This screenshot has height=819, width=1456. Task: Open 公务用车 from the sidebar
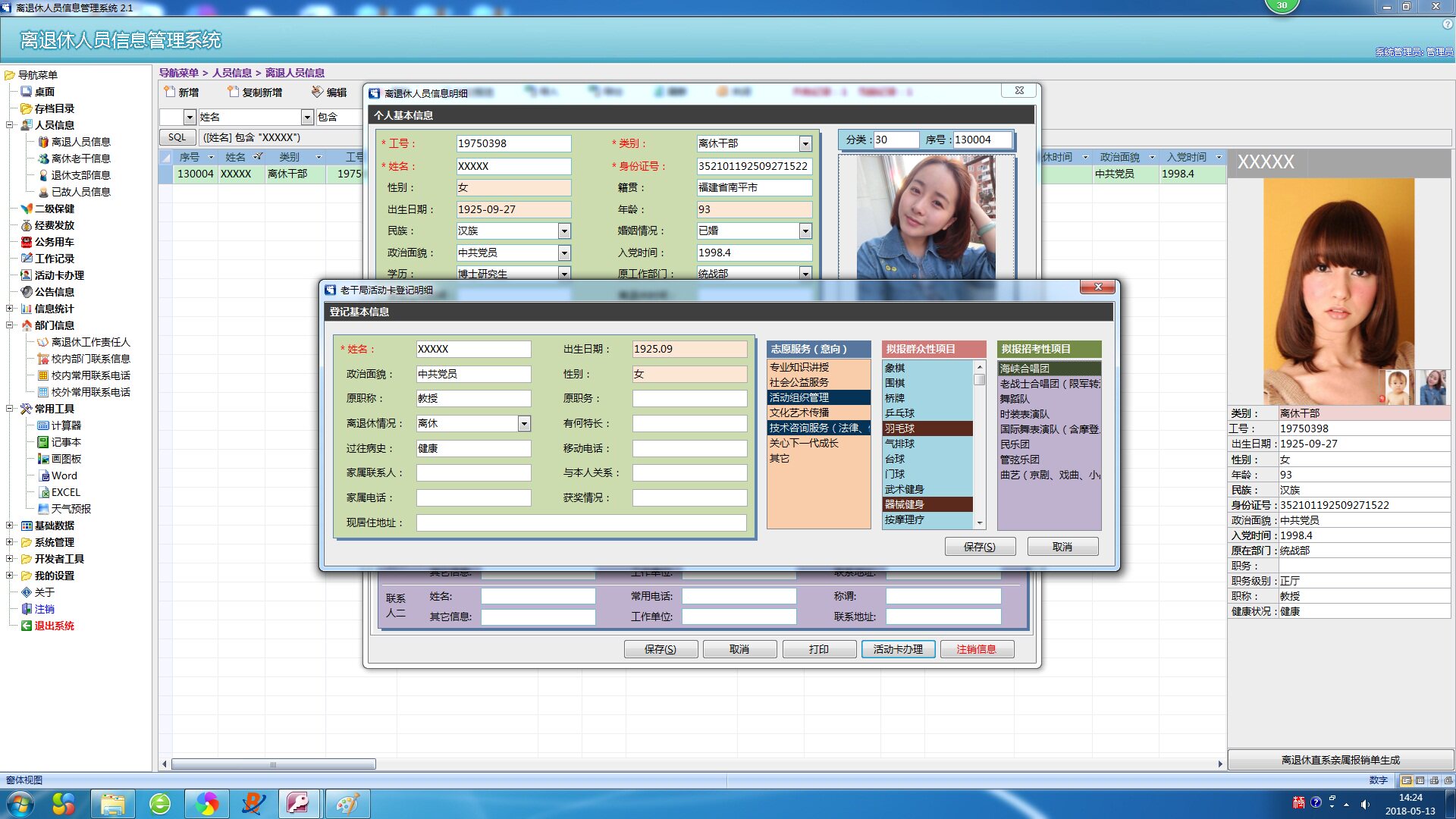tap(54, 242)
